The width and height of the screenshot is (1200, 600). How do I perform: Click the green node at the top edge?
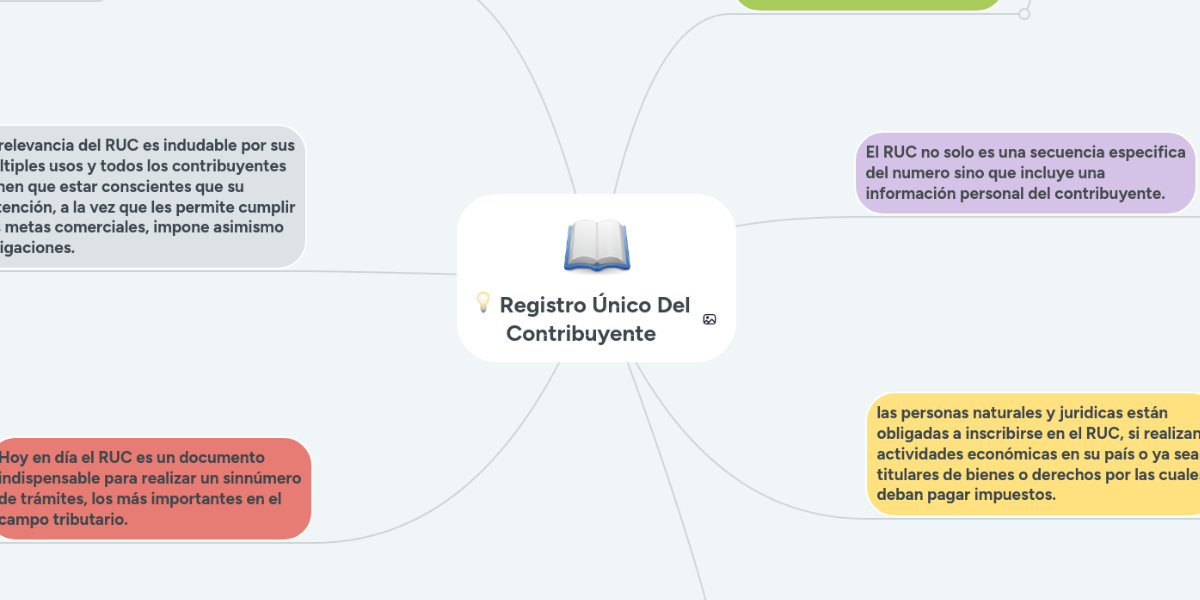(x=868, y=4)
